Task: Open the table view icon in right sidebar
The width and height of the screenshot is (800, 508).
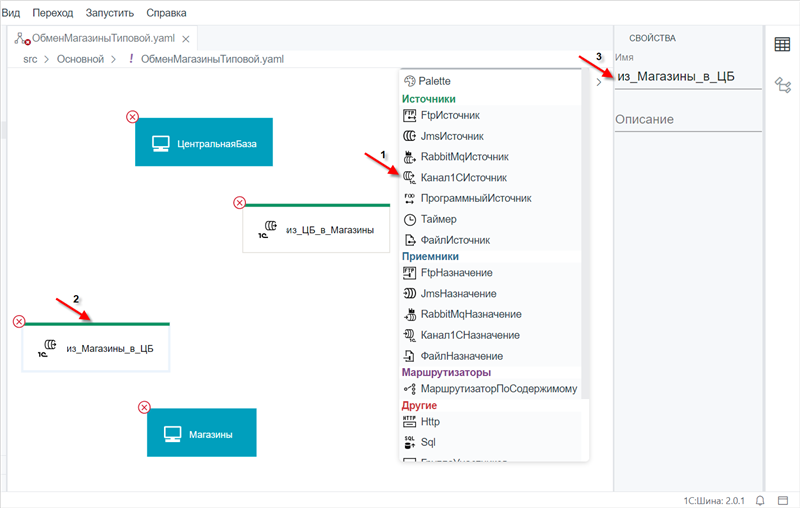Action: (782, 44)
